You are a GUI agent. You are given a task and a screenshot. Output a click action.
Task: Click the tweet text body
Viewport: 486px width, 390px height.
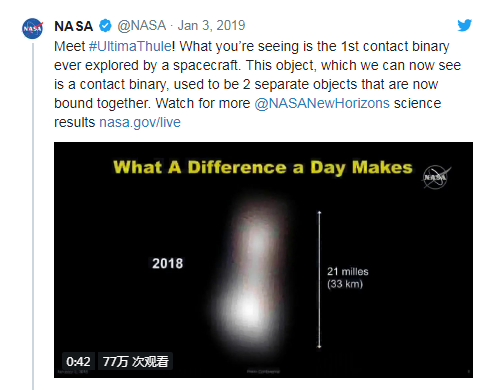click(x=257, y=84)
